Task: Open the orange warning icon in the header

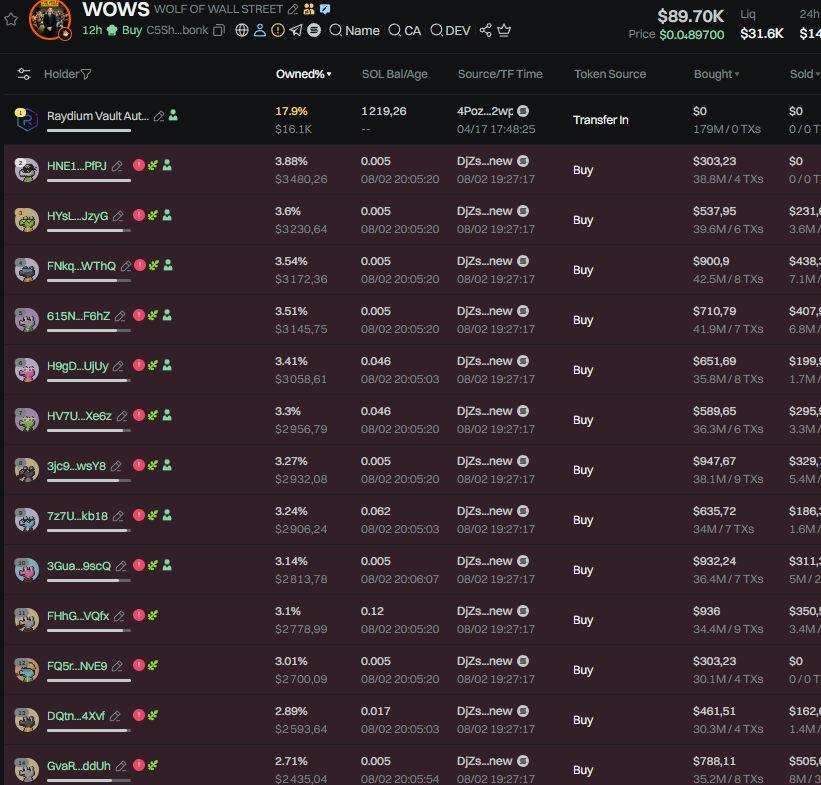Action: [x=278, y=30]
